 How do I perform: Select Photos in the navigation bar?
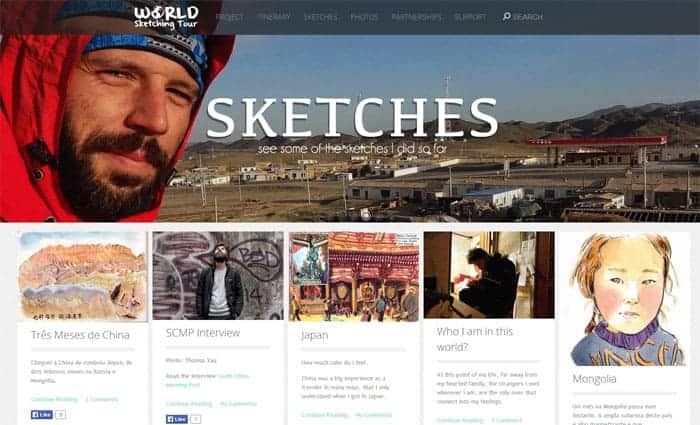364,17
